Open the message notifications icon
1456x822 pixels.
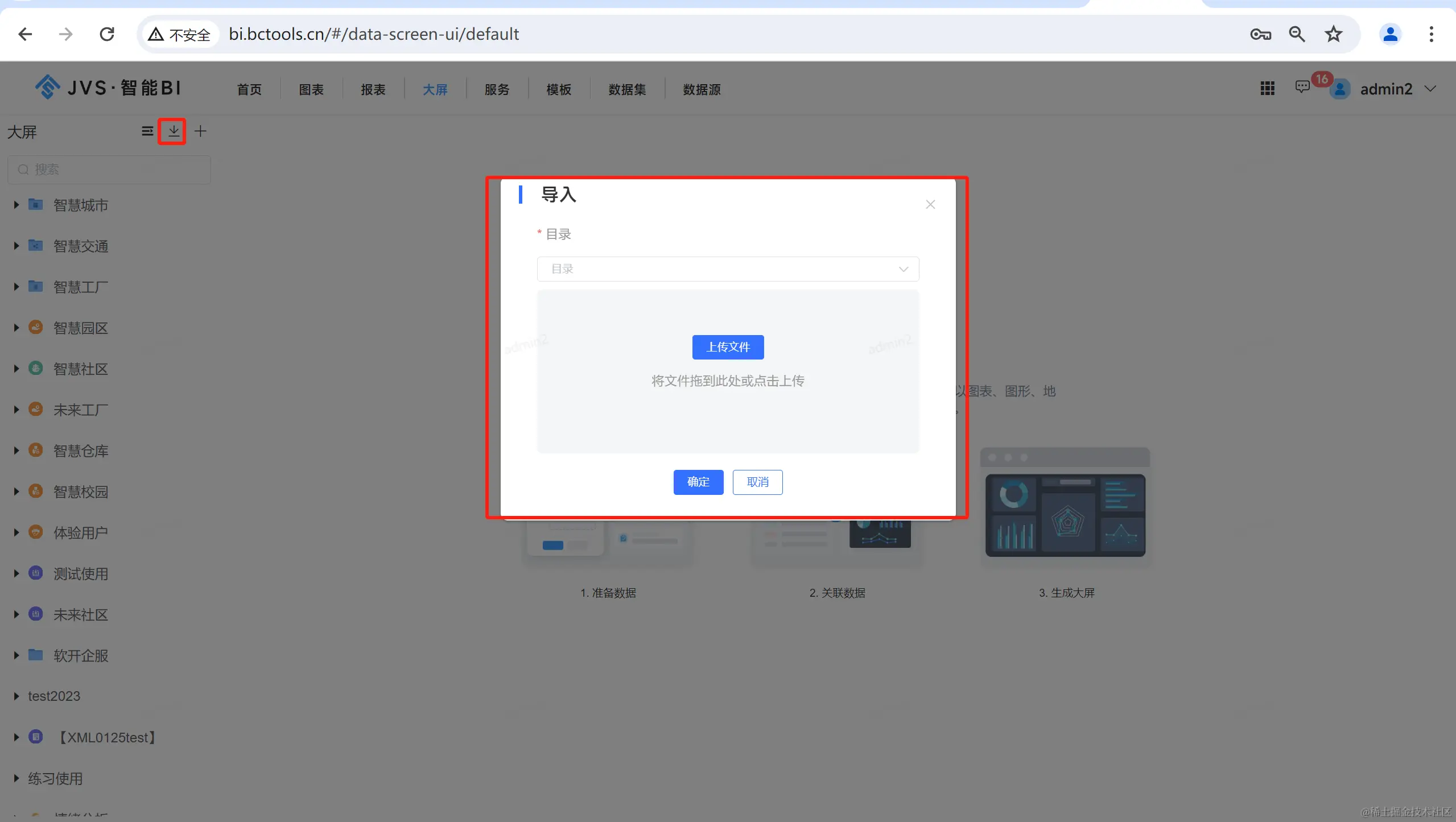(1302, 87)
